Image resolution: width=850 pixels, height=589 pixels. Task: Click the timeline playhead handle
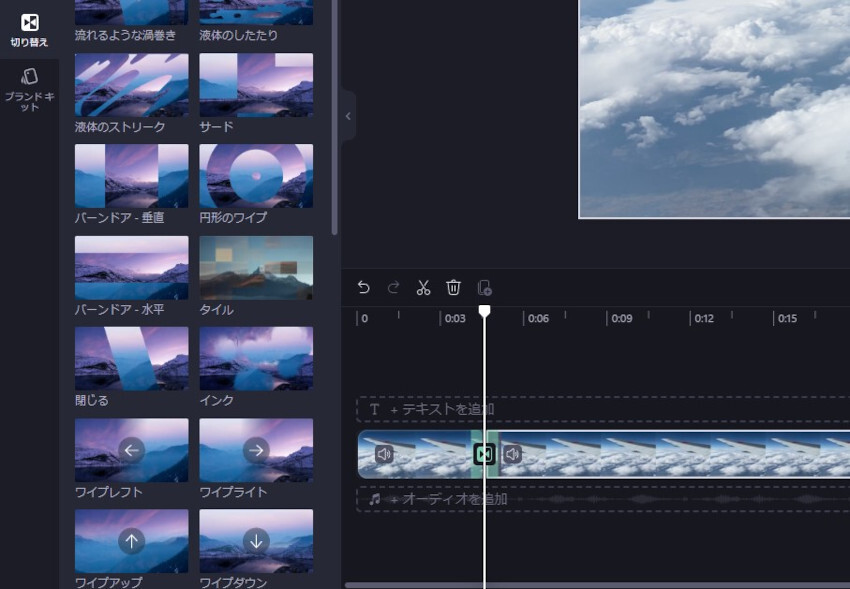click(x=484, y=312)
